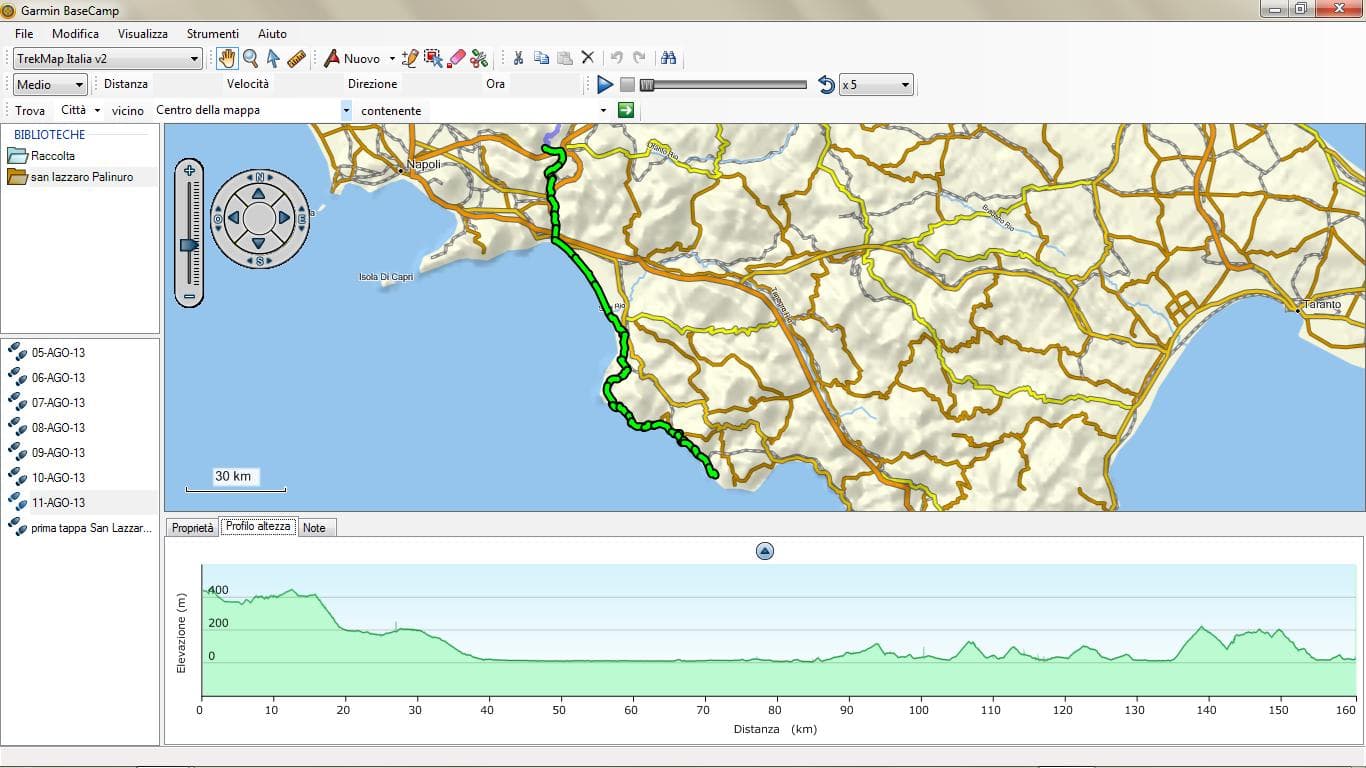This screenshot has height=768, width=1366.
Task: Open the x 5 playback speed dropdown
Action: [876, 85]
